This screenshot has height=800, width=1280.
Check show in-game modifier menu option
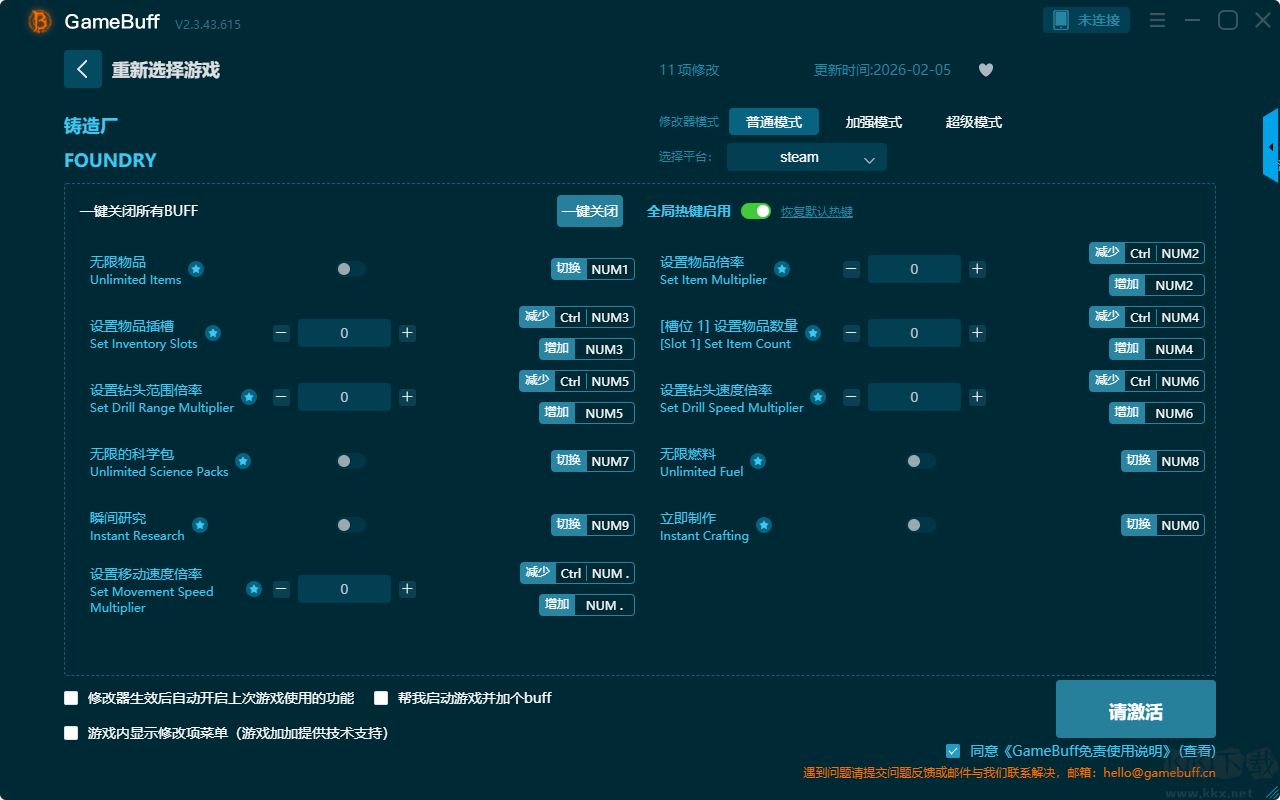pos(71,733)
